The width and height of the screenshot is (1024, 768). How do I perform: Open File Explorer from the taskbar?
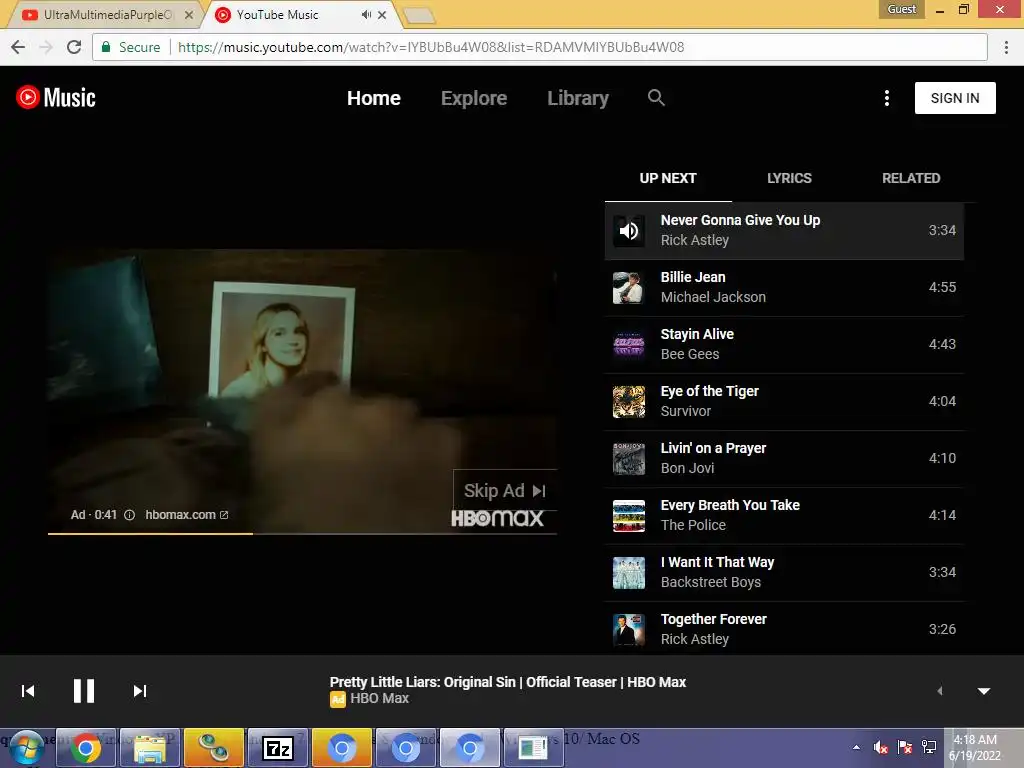click(150, 748)
